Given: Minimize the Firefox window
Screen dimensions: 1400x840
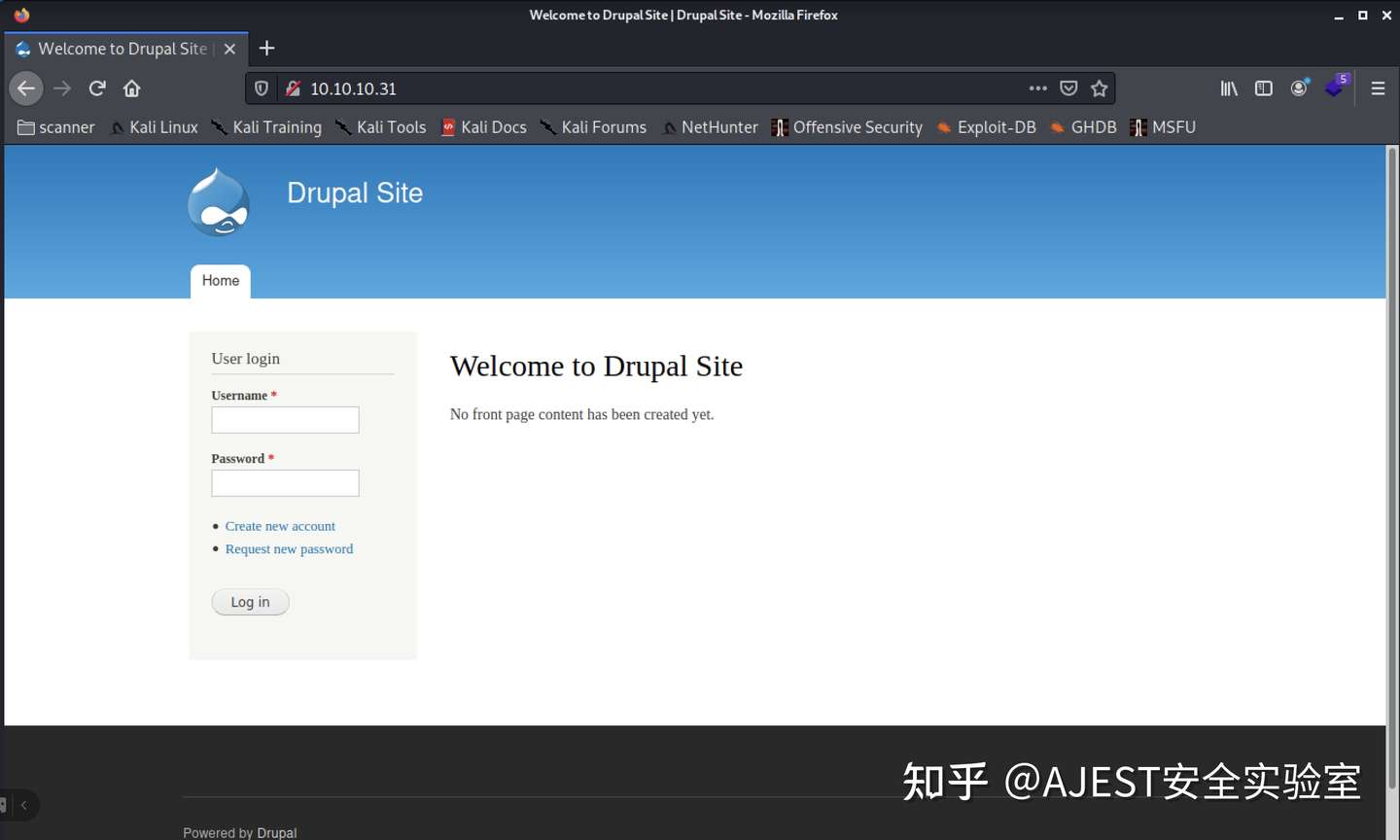Looking at the screenshot, I should tap(1339, 16).
